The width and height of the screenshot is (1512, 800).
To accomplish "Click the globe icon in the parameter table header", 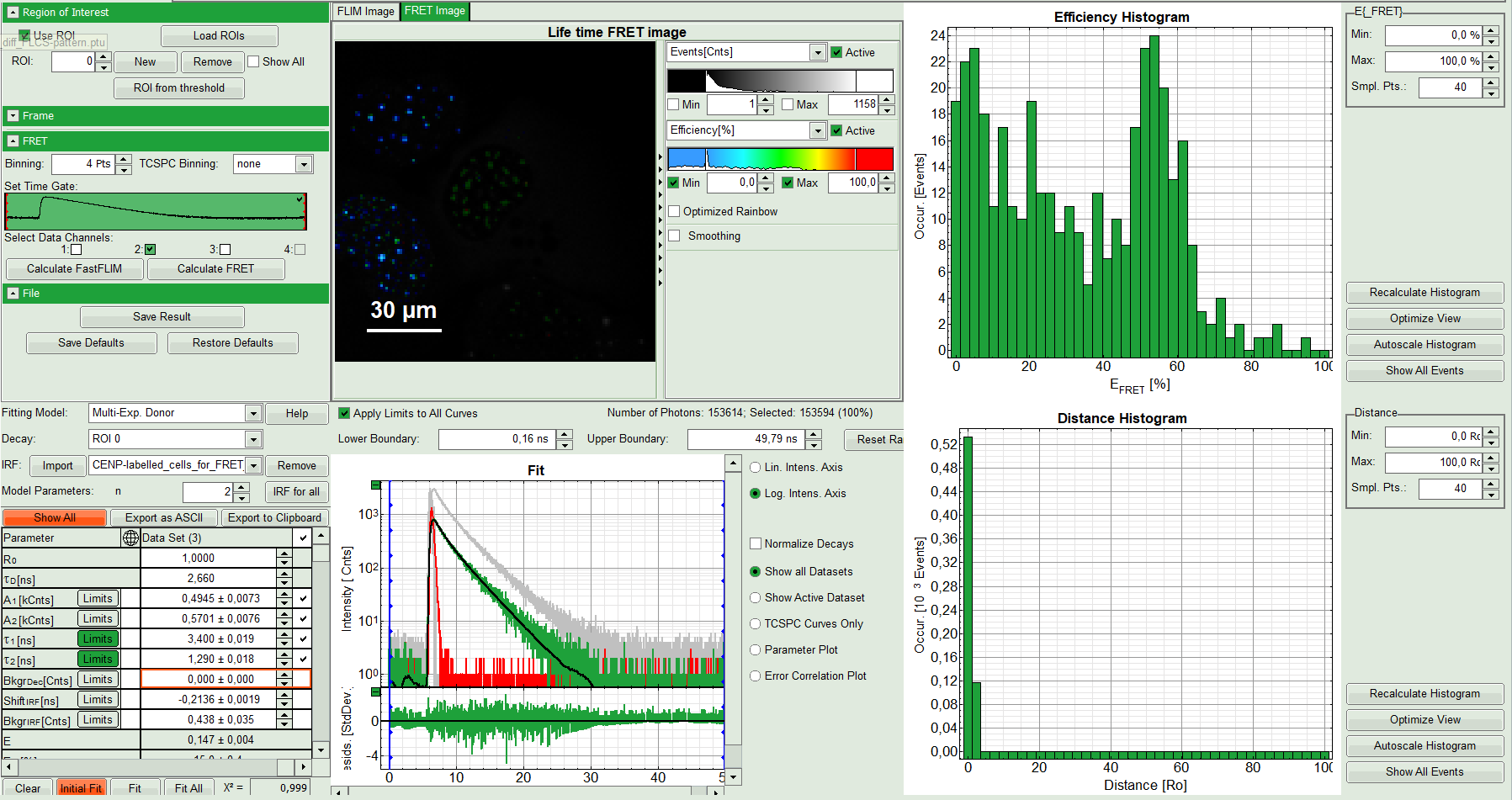I will [130, 538].
